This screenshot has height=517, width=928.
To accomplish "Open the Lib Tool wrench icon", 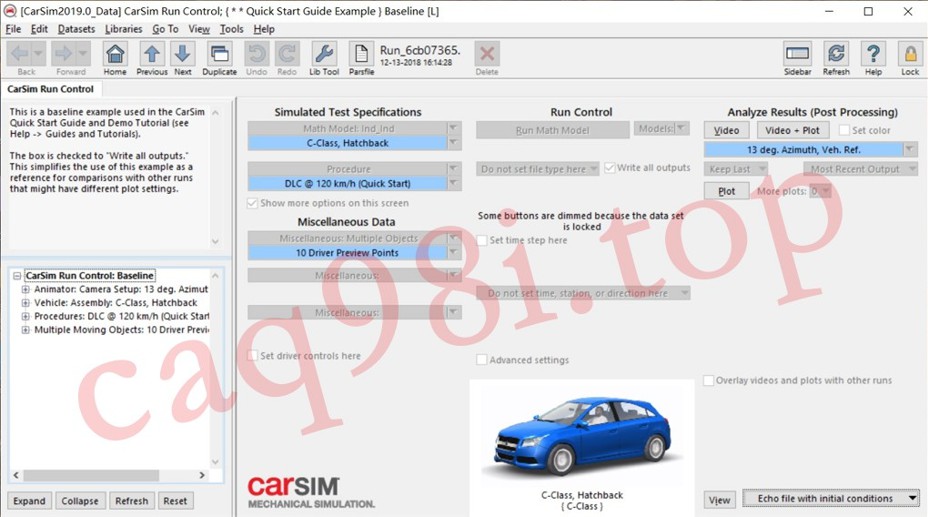I will (324, 54).
